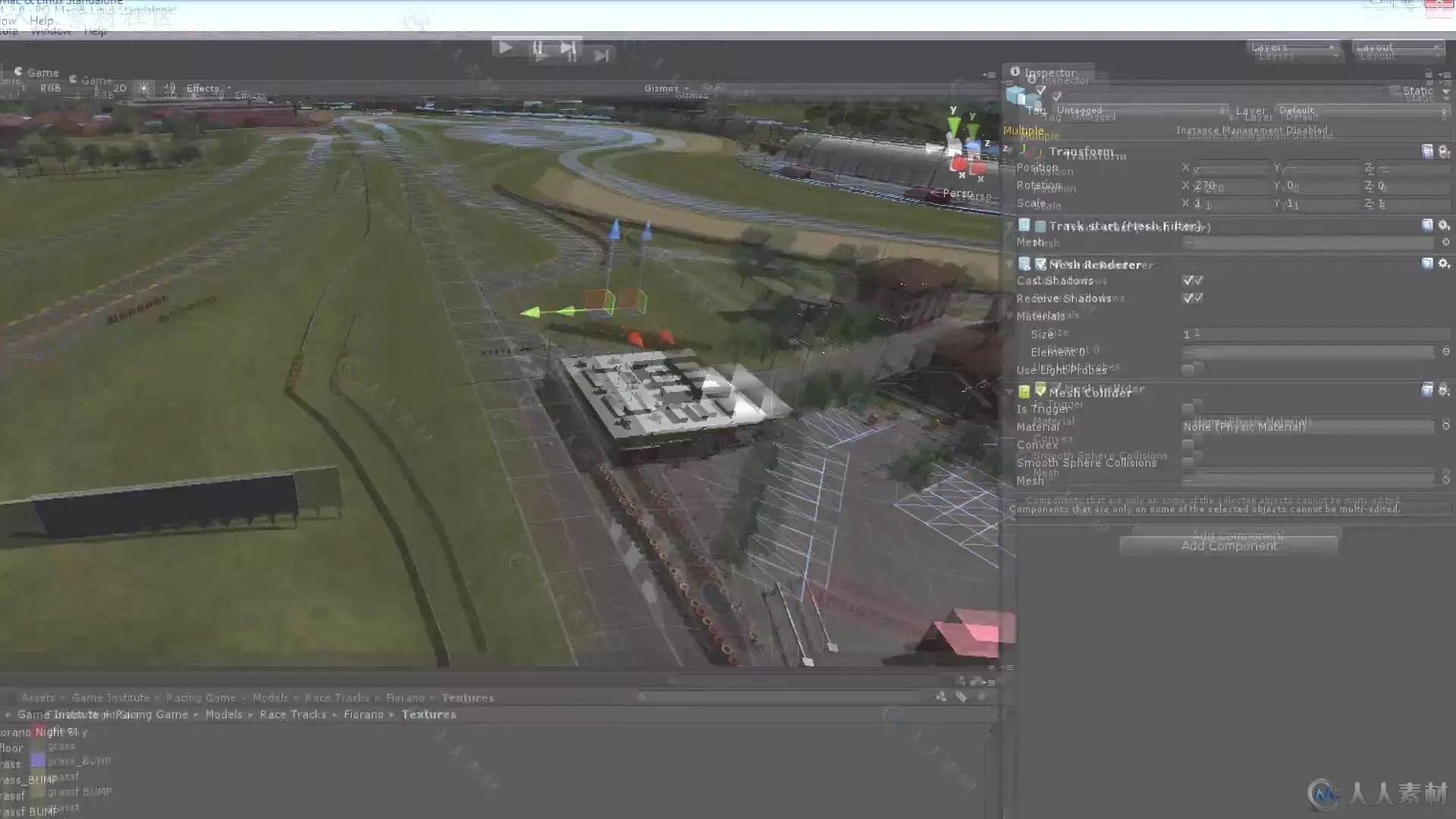Toggle Receive Shadows checkbox
Screen dimensions: 1456x819
(x=1188, y=298)
